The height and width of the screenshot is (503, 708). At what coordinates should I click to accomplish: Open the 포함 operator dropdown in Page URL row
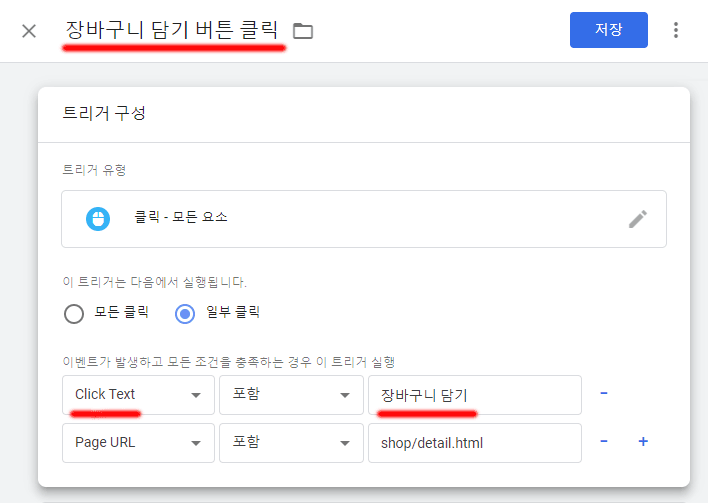click(x=291, y=442)
